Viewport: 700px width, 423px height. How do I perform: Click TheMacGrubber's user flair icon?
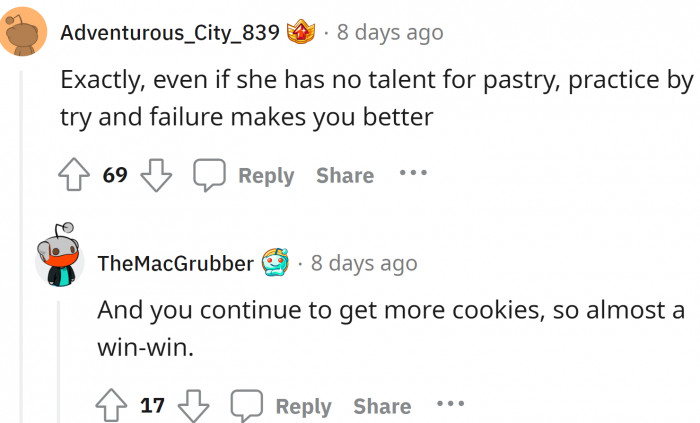pyautogui.click(x=275, y=264)
